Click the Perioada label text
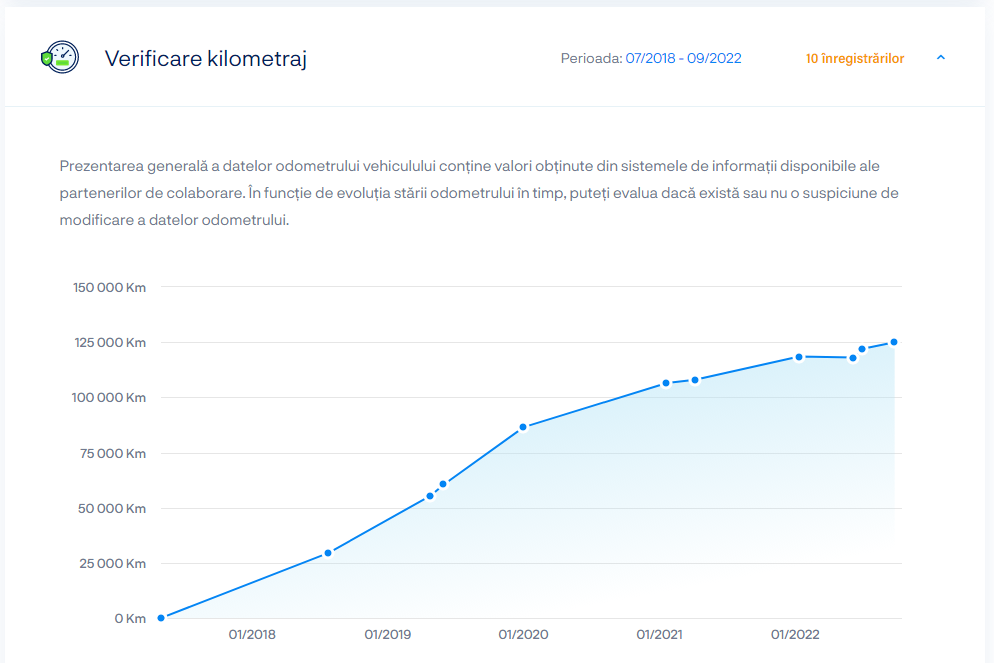This screenshot has width=994, height=663. tap(591, 58)
